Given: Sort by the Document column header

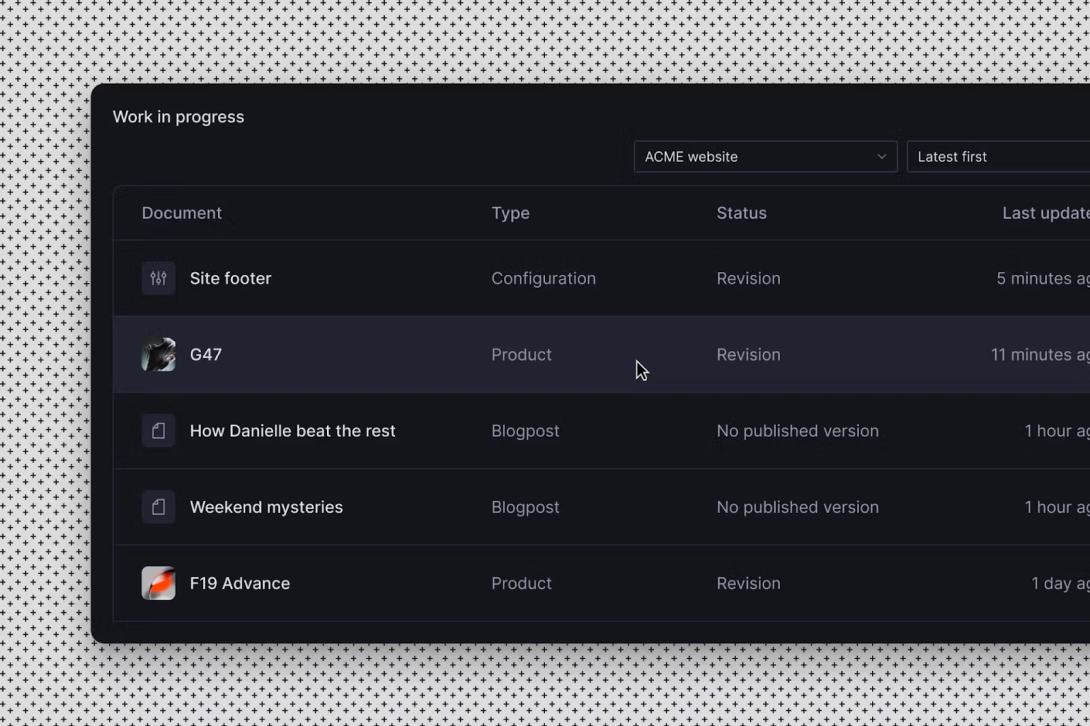Looking at the screenshot, I should [x=182, y=213].
